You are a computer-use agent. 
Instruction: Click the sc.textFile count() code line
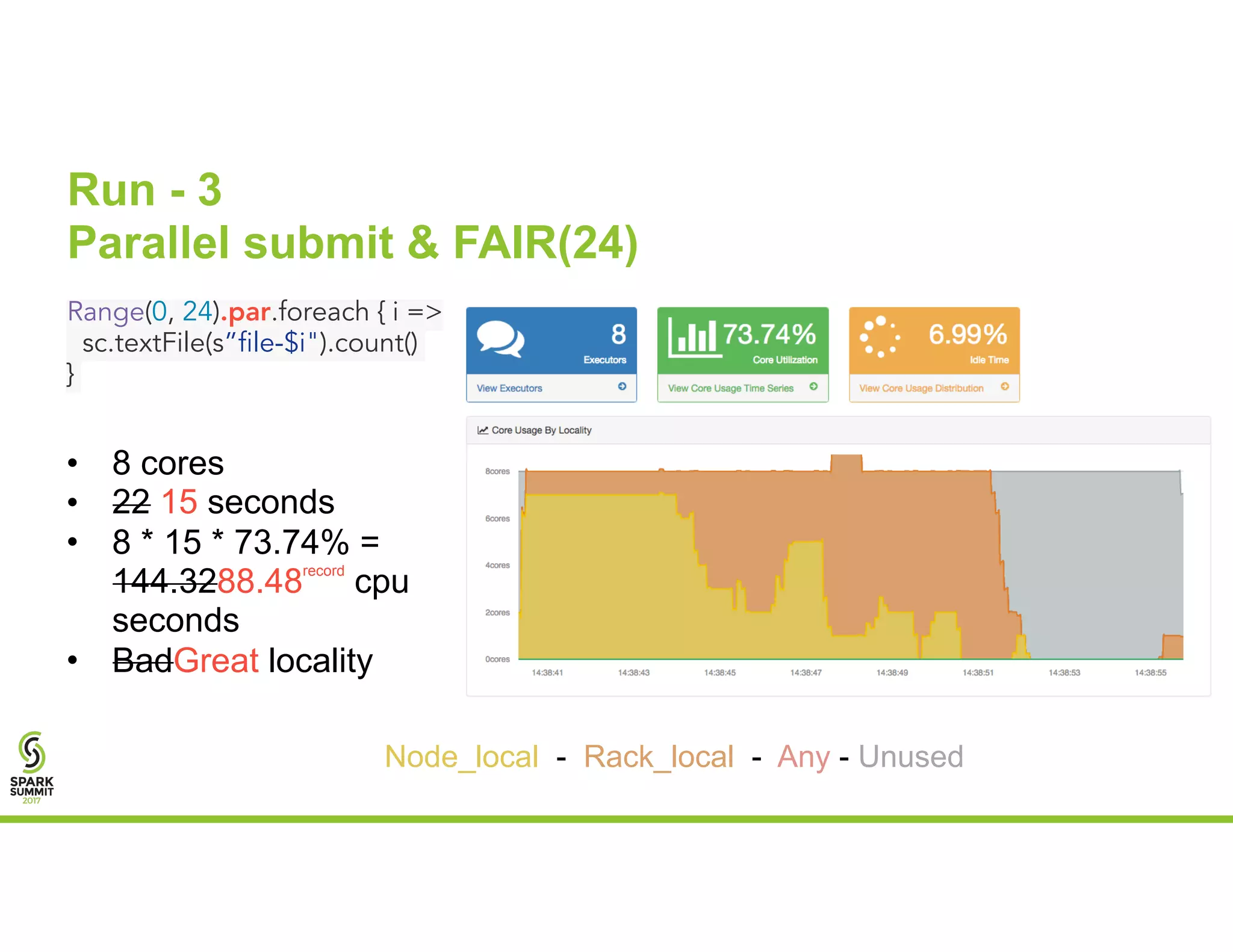tap(250, 343)
